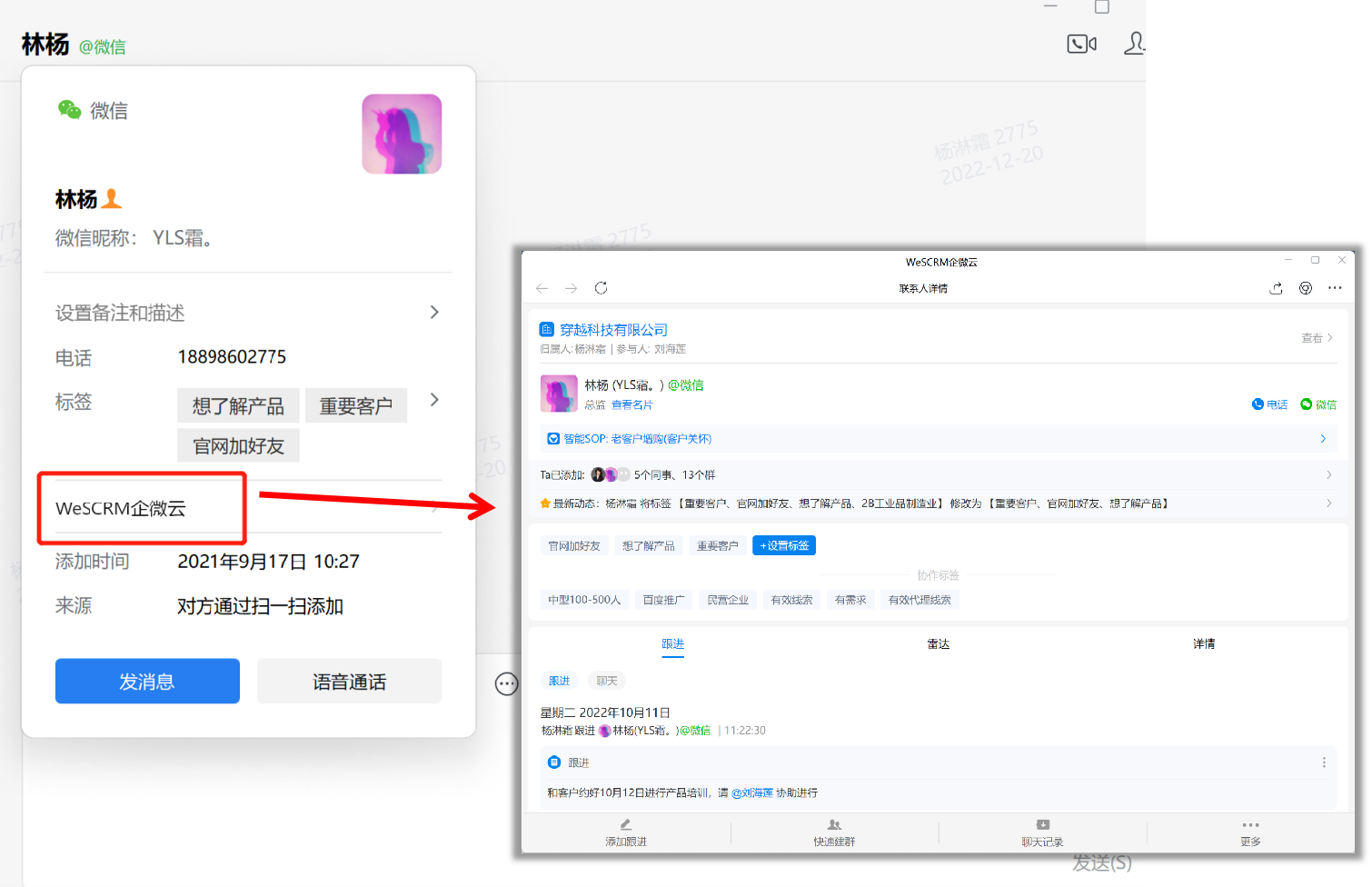Viewport: 1372px width, 887px height.
Task: Click the 语音通话 button
Action: tap(350, 681)
